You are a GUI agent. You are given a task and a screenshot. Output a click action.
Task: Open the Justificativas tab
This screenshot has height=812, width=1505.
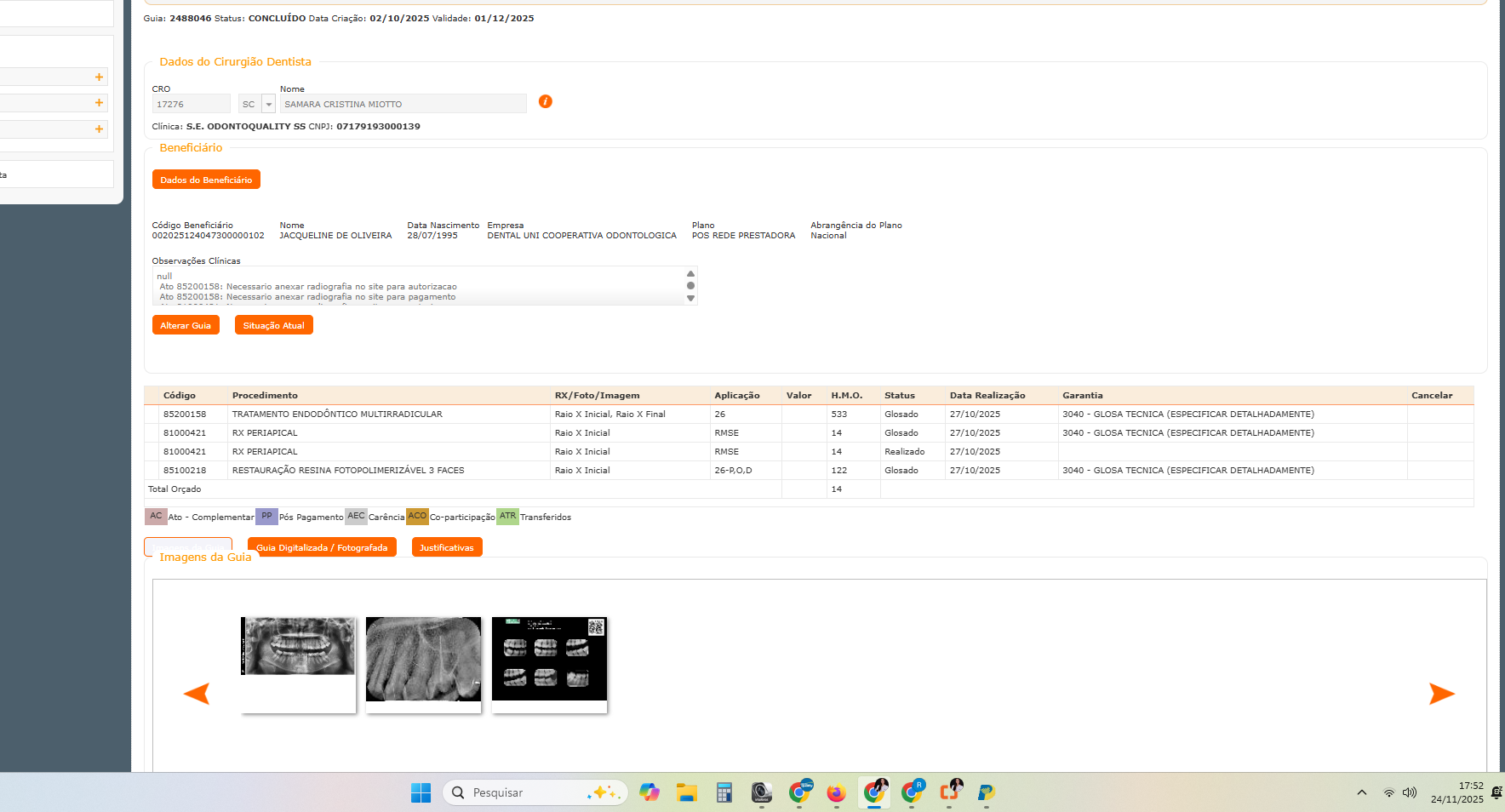coord(447,547)
